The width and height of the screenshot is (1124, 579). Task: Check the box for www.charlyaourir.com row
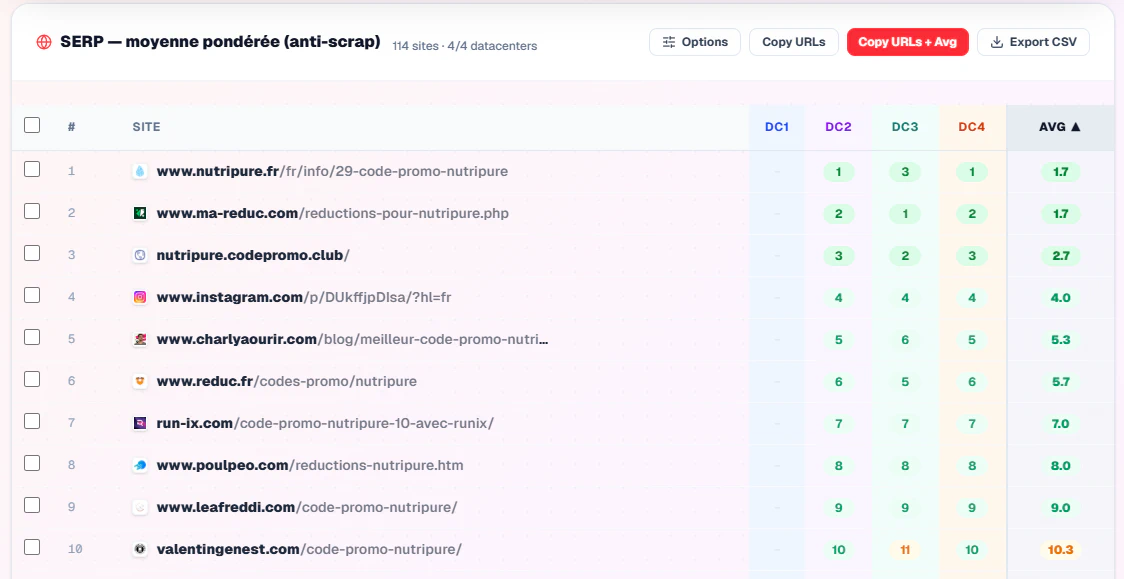32,337
